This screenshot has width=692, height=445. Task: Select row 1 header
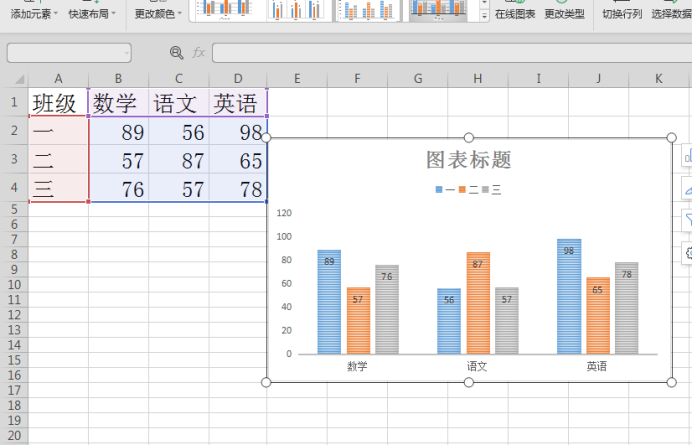(14, 102)
